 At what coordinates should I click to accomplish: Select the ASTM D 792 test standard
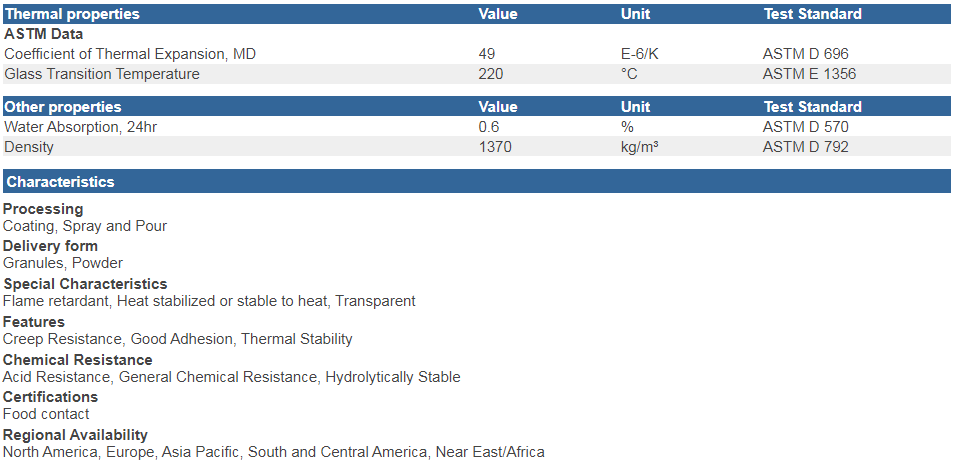(x=805, y=147)
